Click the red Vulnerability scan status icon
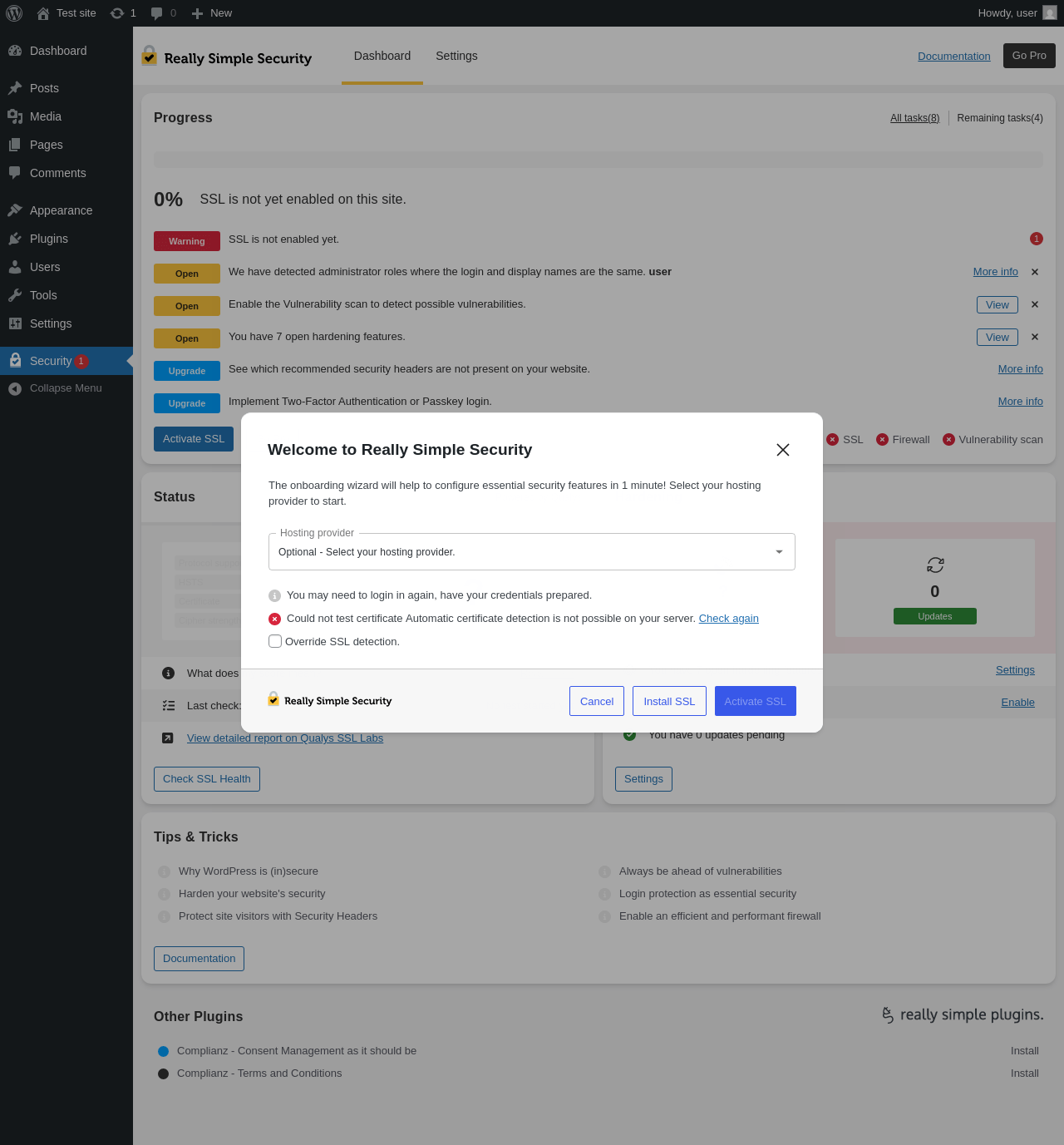Viewport: 1064px width, 1145px height. [948, 440]
